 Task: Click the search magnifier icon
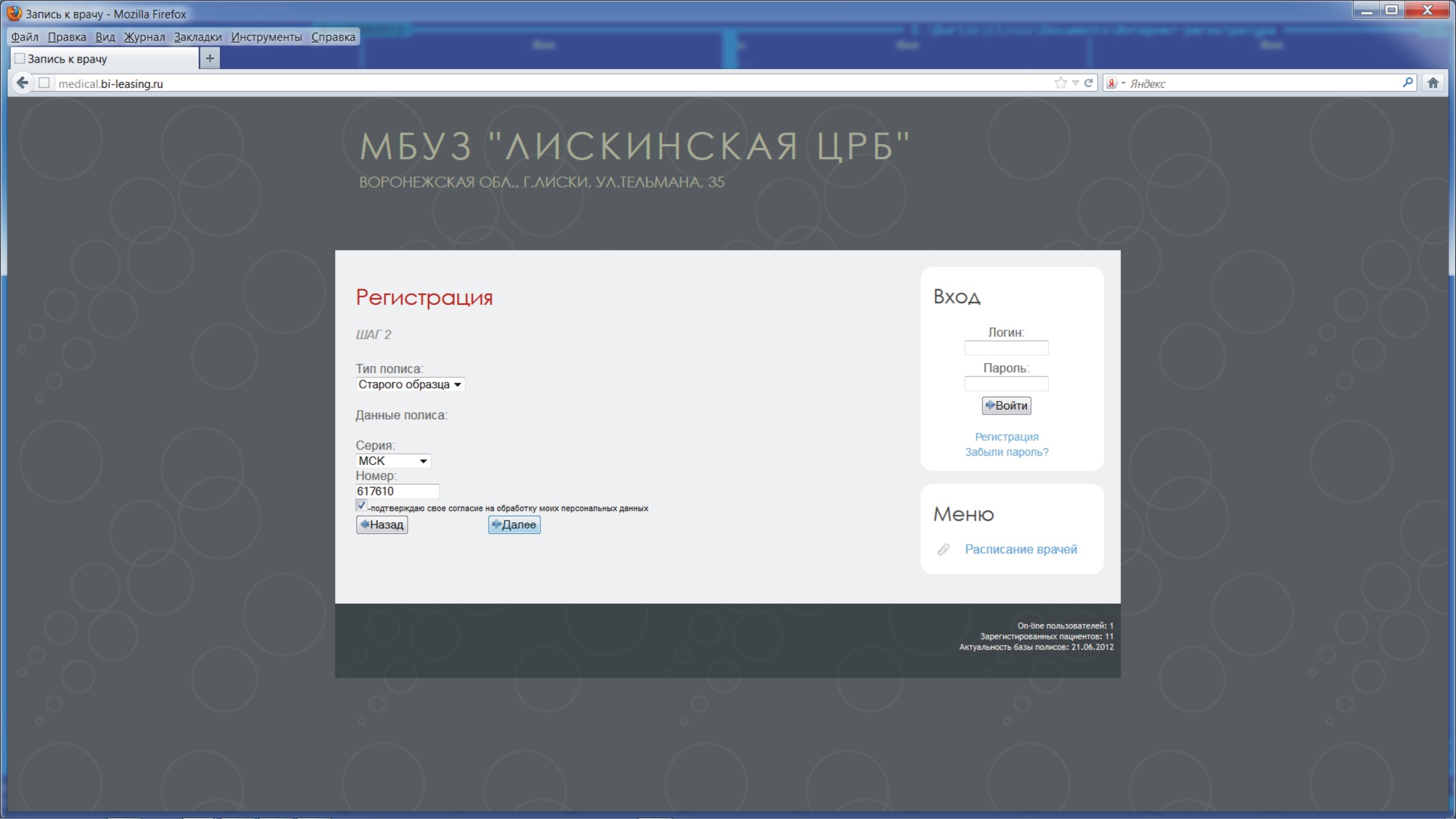(x=1407, y=82)
